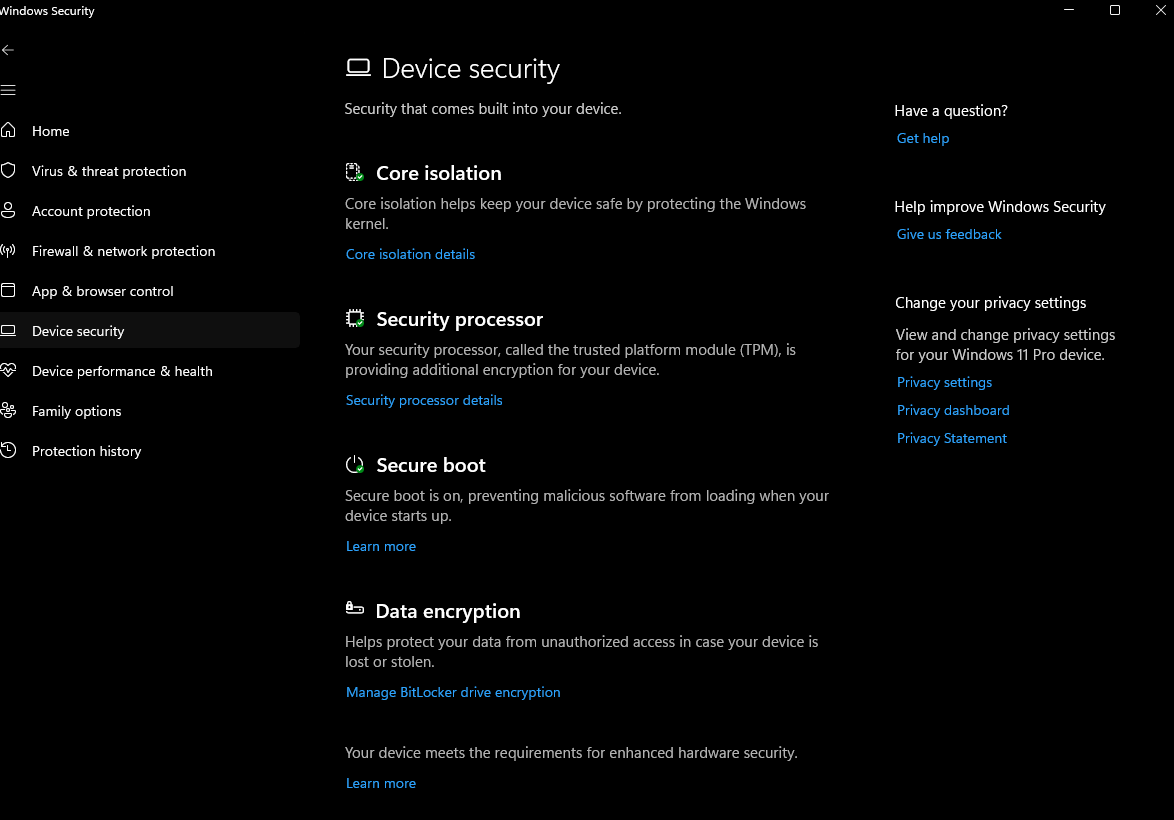1174x820 pixels.
Task: Open Privacy dashboard link
Action: pos(953,410)
